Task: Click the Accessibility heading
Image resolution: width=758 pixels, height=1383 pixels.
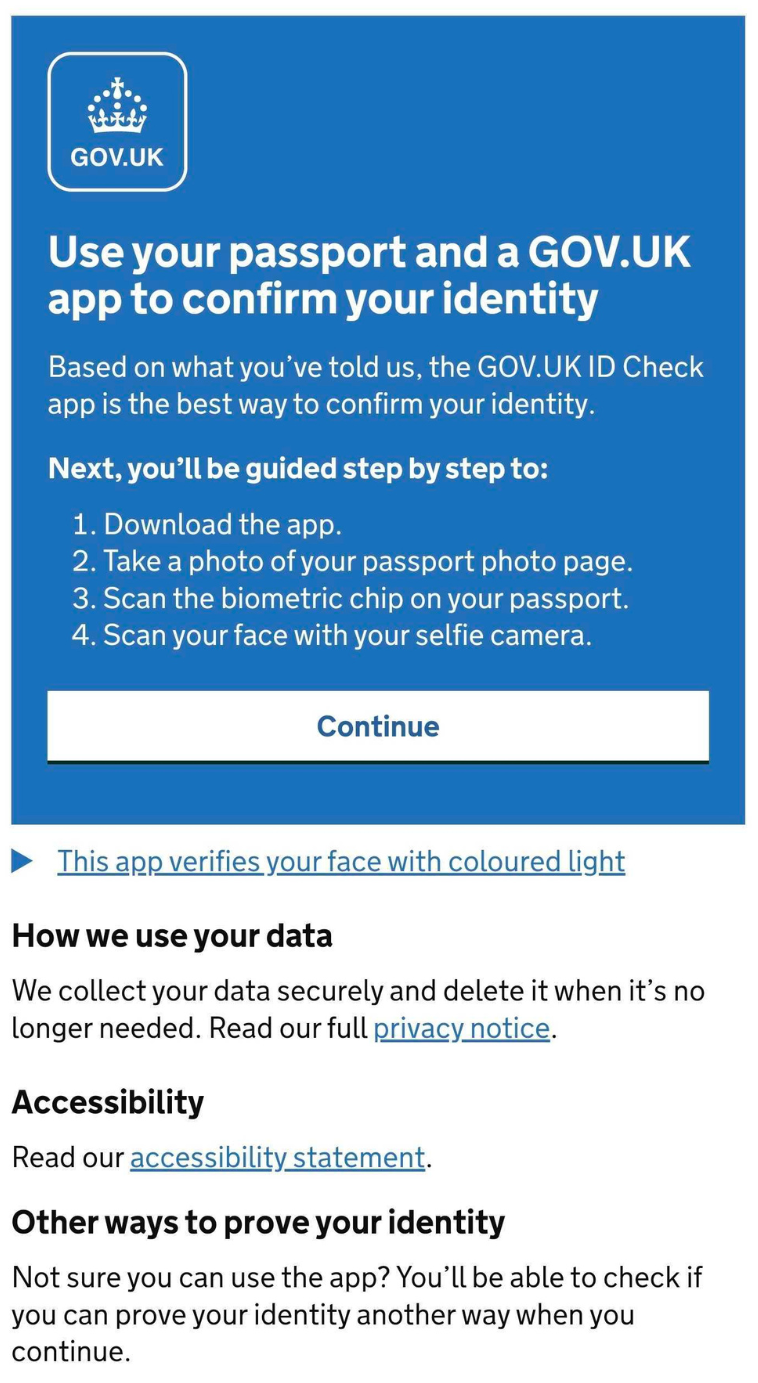Action: (108, 1102)
